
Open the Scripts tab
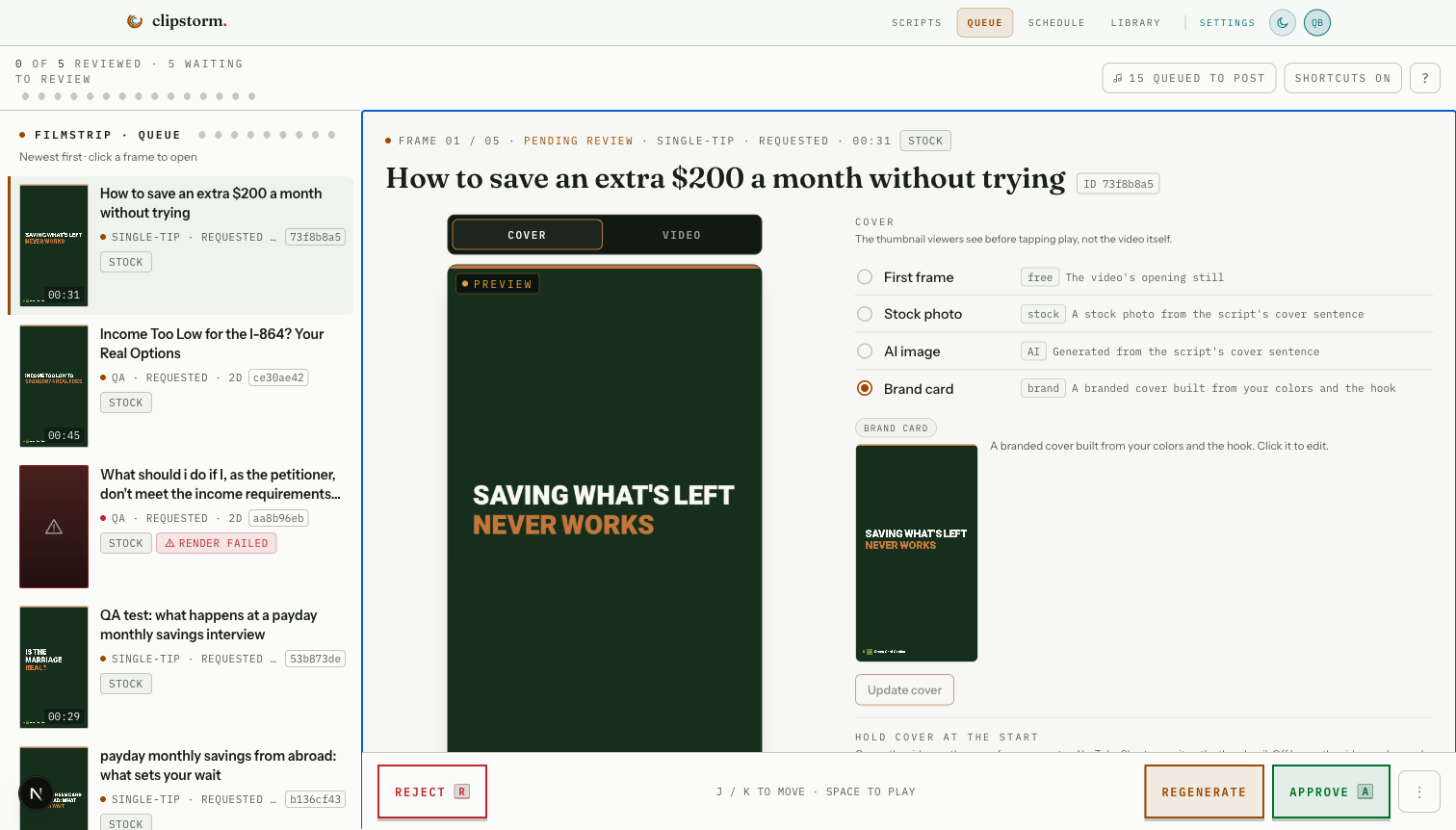[x=917, y=23]
